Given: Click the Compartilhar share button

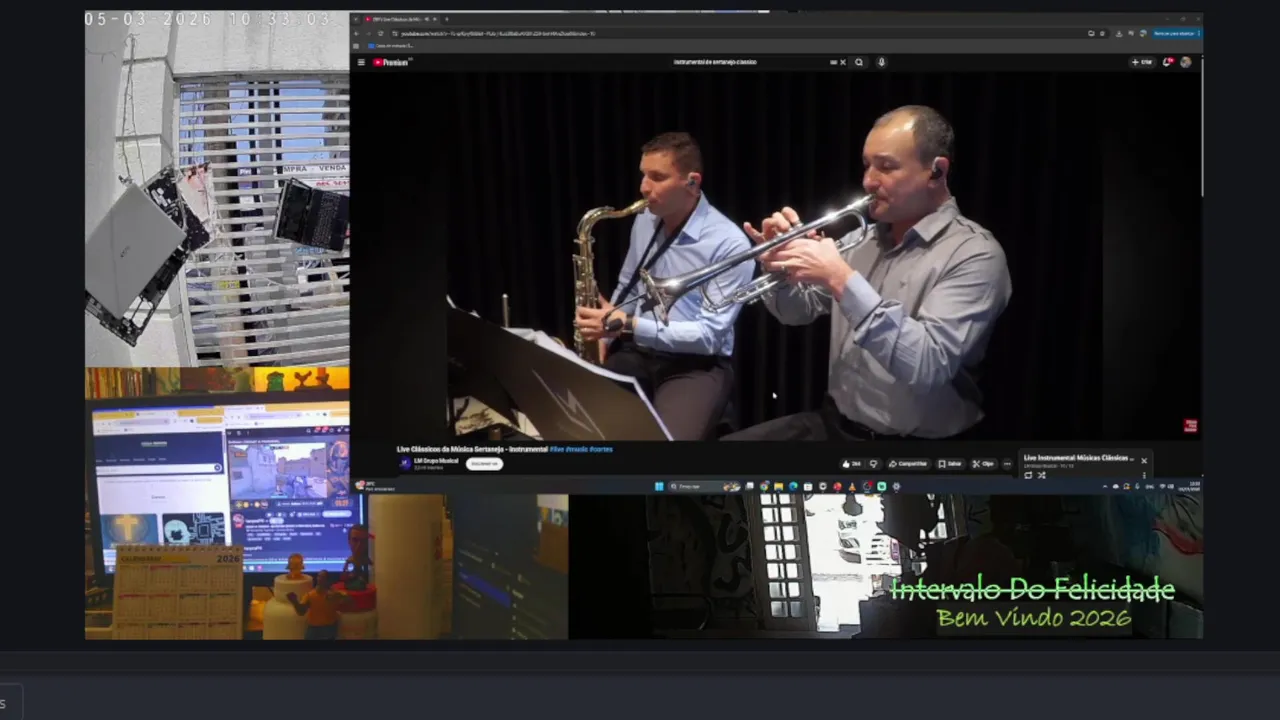Looking at the screenshot, I should pos(908,464).
